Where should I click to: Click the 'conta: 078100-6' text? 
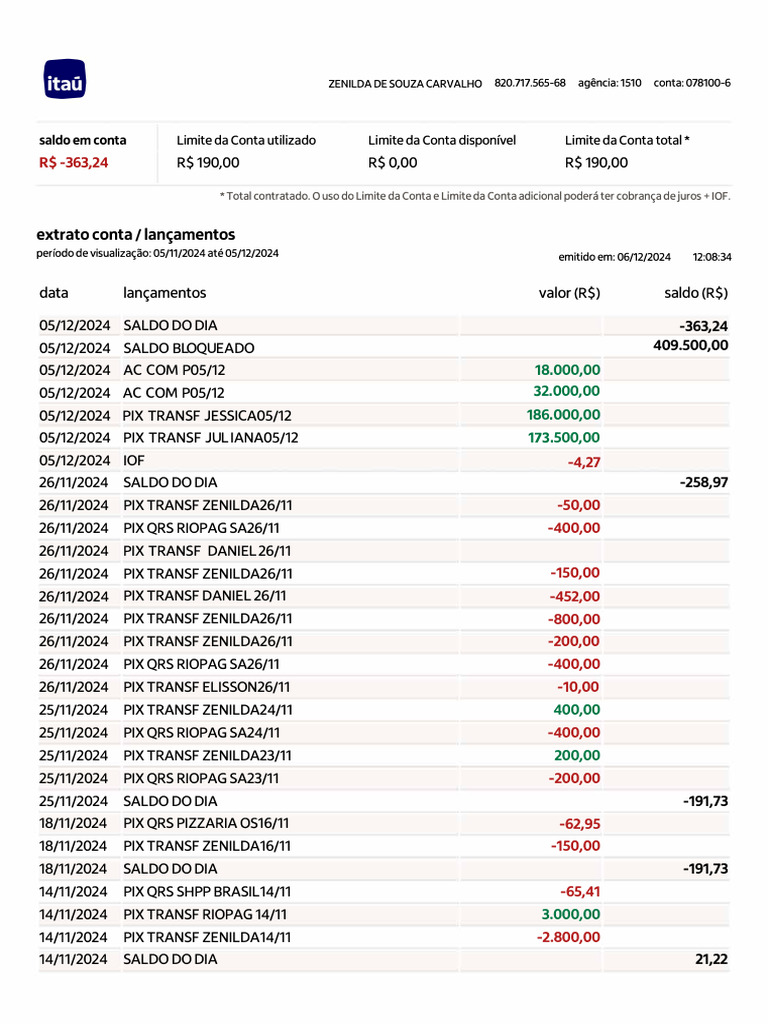[692, 83]
